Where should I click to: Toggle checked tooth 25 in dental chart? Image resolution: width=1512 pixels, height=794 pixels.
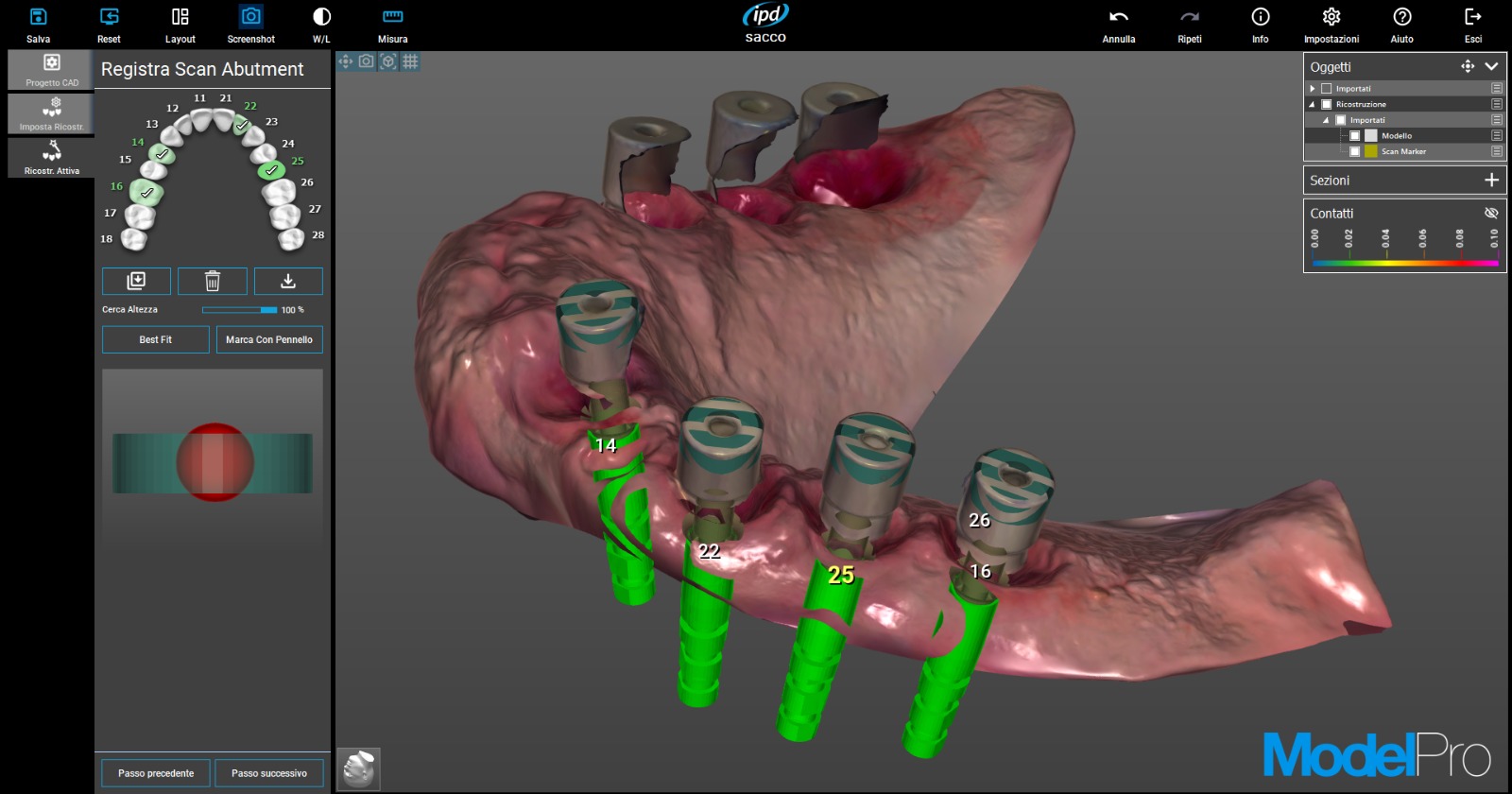[x=271, y=170]
